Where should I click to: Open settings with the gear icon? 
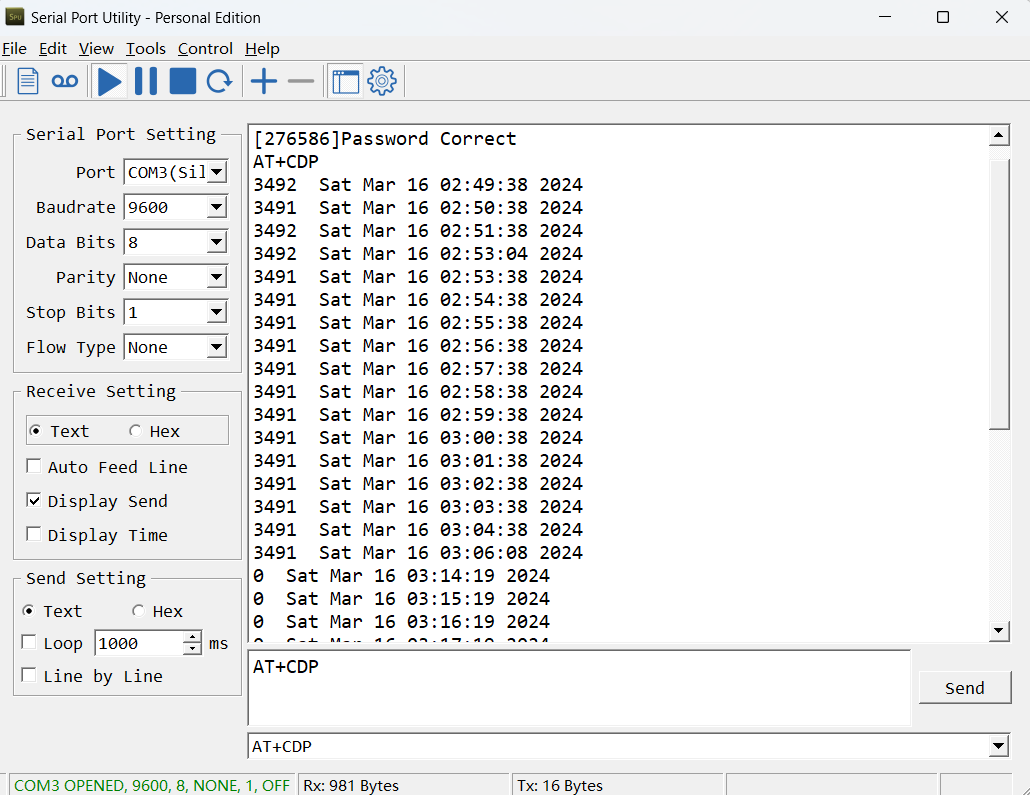(382, 81)
